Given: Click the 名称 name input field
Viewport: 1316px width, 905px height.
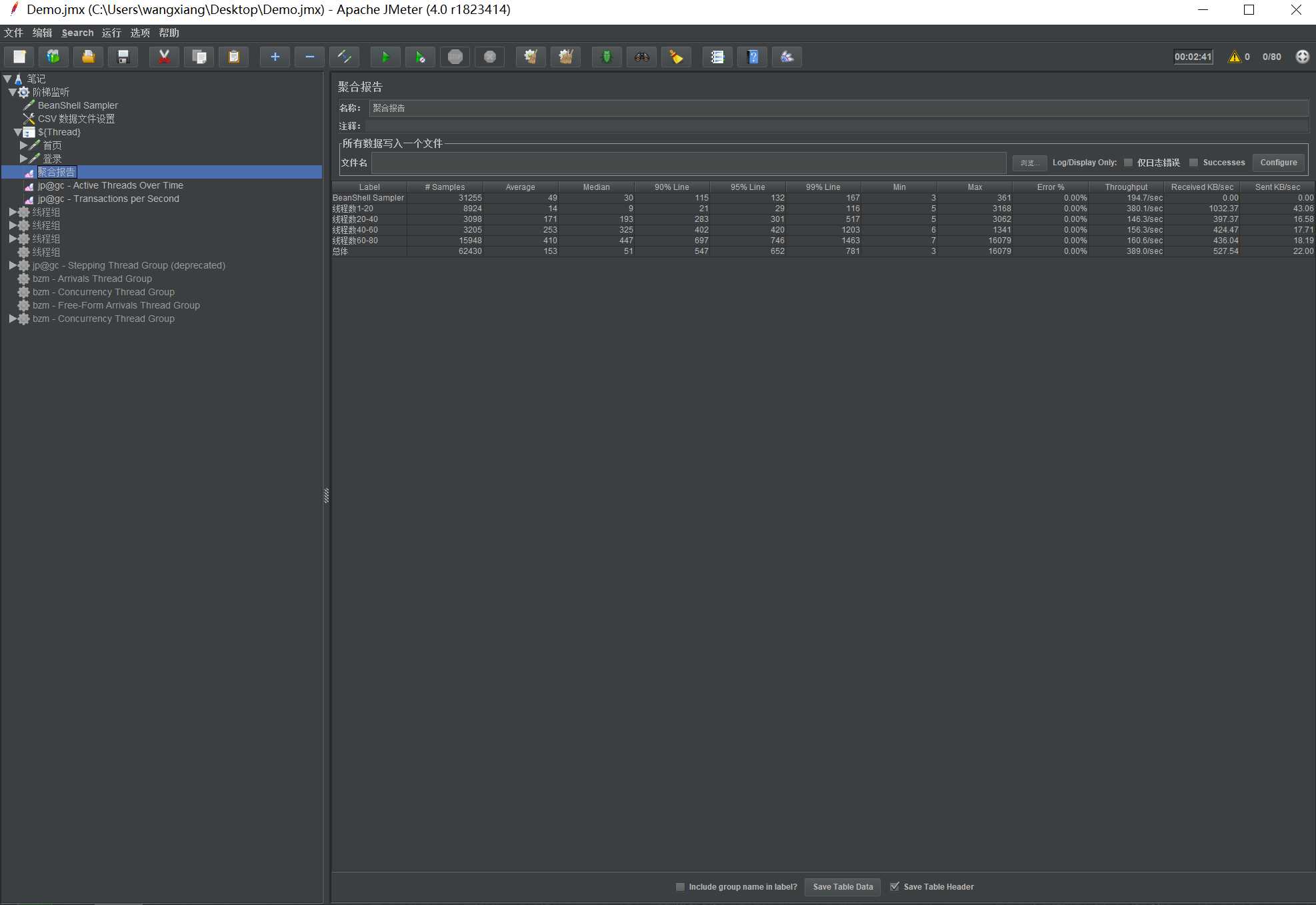Looking at the screenshot, I should [838, 108].
